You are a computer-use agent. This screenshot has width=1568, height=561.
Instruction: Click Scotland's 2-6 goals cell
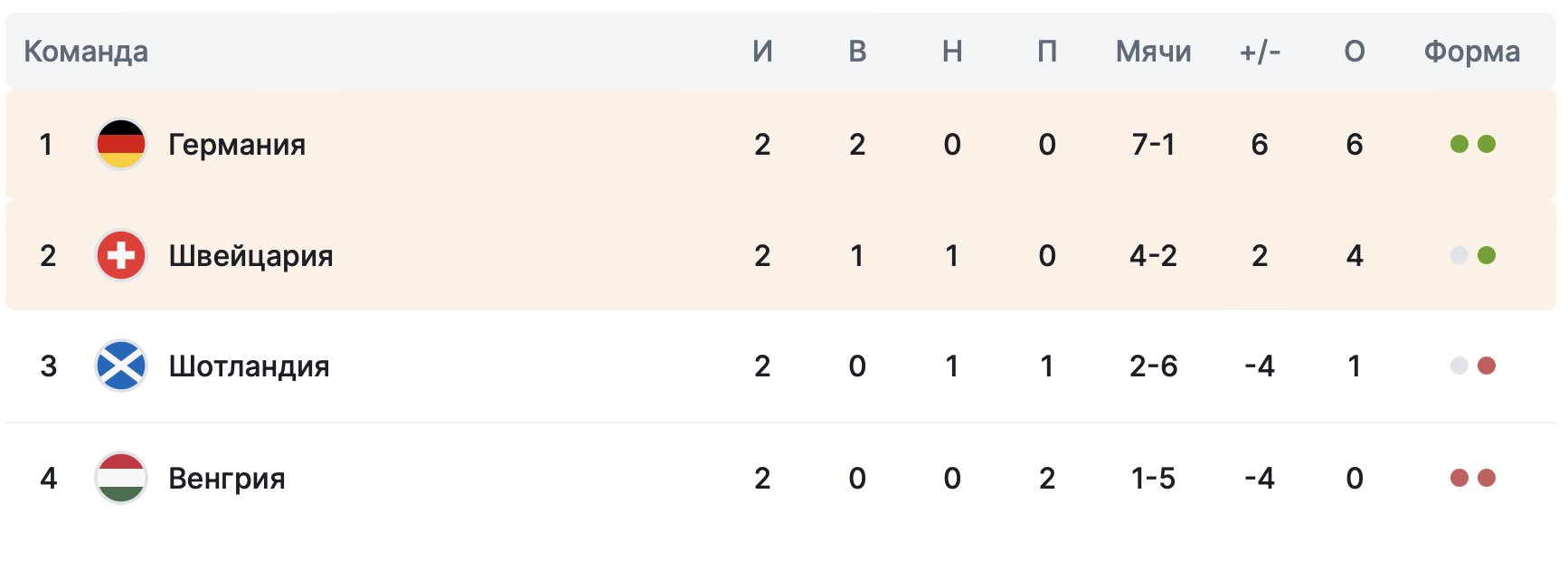[1153, 366]
